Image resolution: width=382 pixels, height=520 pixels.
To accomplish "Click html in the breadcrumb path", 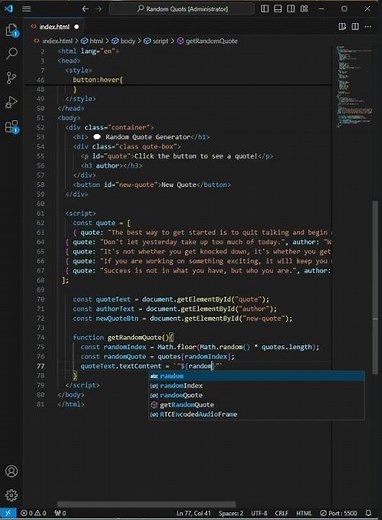I will point(96,41).
